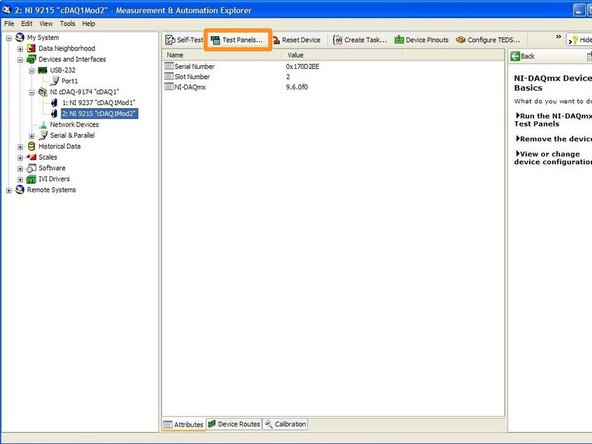Open View or change device configuration link
Image resolution: width=592 pixels, height=444 pixels.
pyautogui.click(x=553, y=158)
